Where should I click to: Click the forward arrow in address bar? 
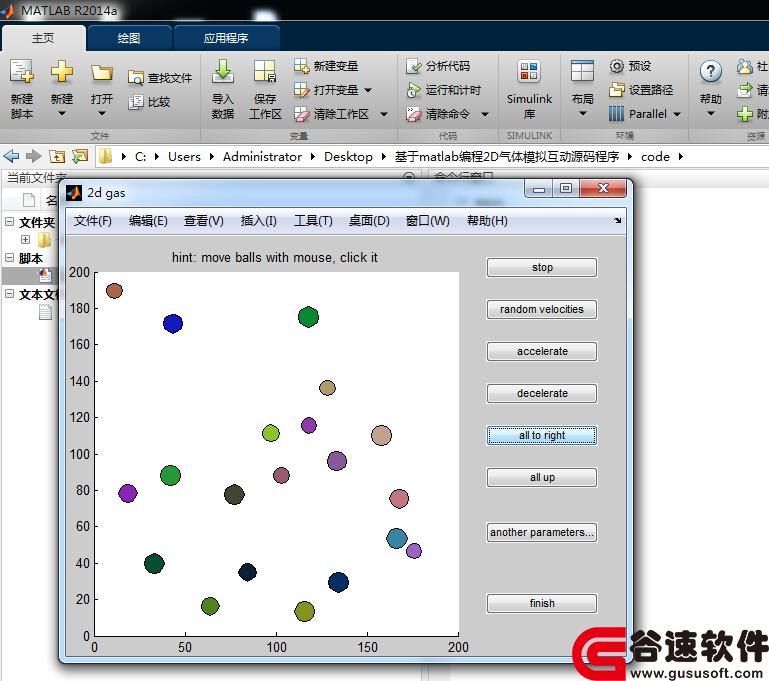coord(33,156)
